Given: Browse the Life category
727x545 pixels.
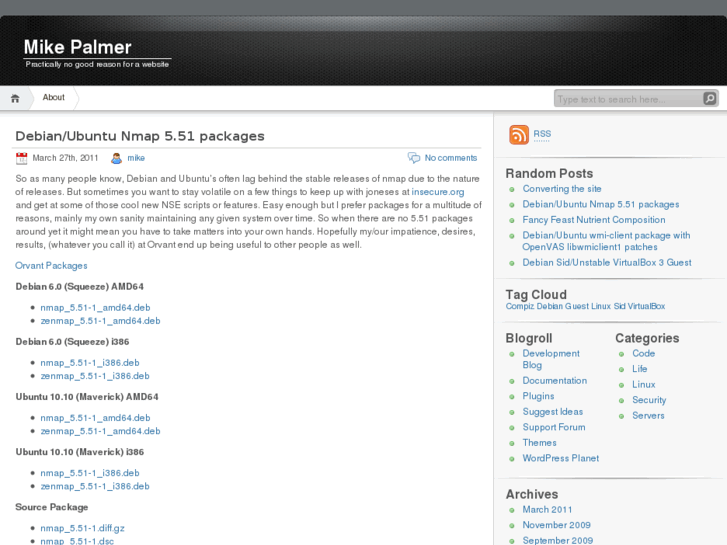Looking at the screenshot, I should (x=640, y=369).
